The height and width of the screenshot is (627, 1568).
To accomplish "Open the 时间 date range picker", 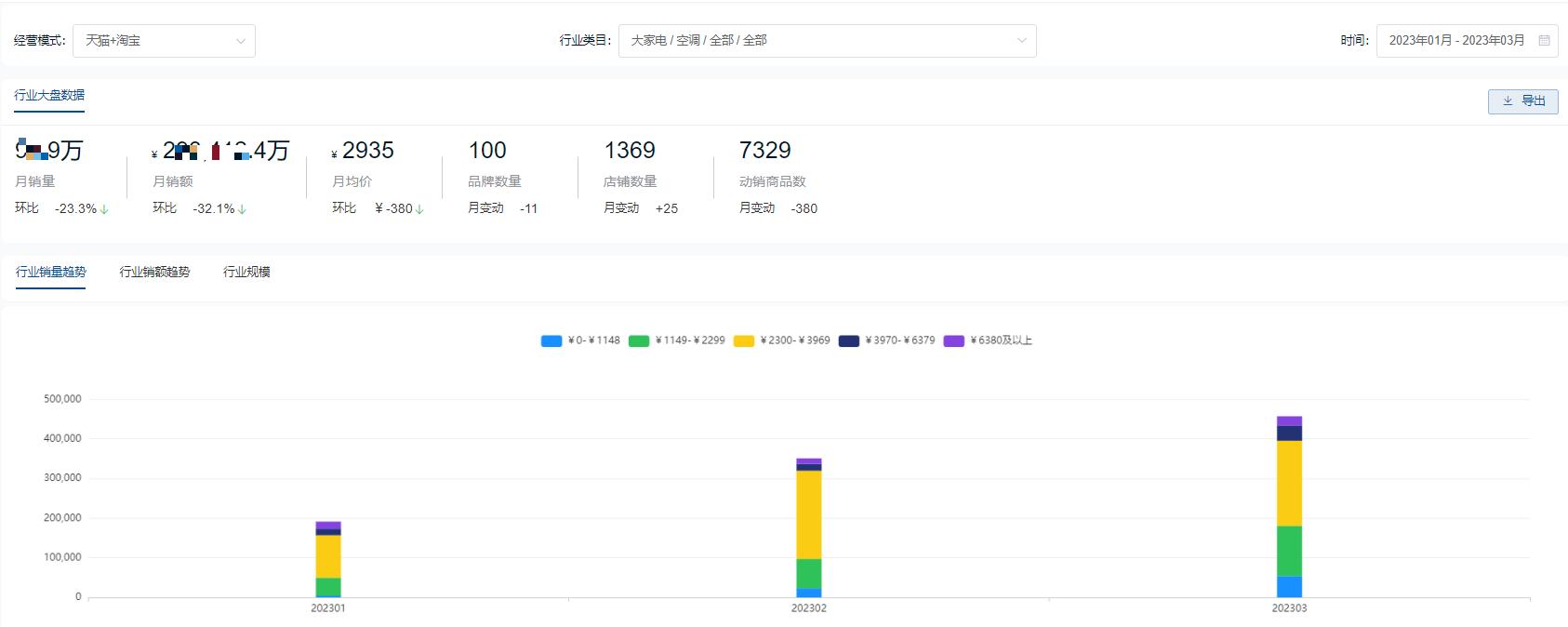I will tap(1456, 41).
